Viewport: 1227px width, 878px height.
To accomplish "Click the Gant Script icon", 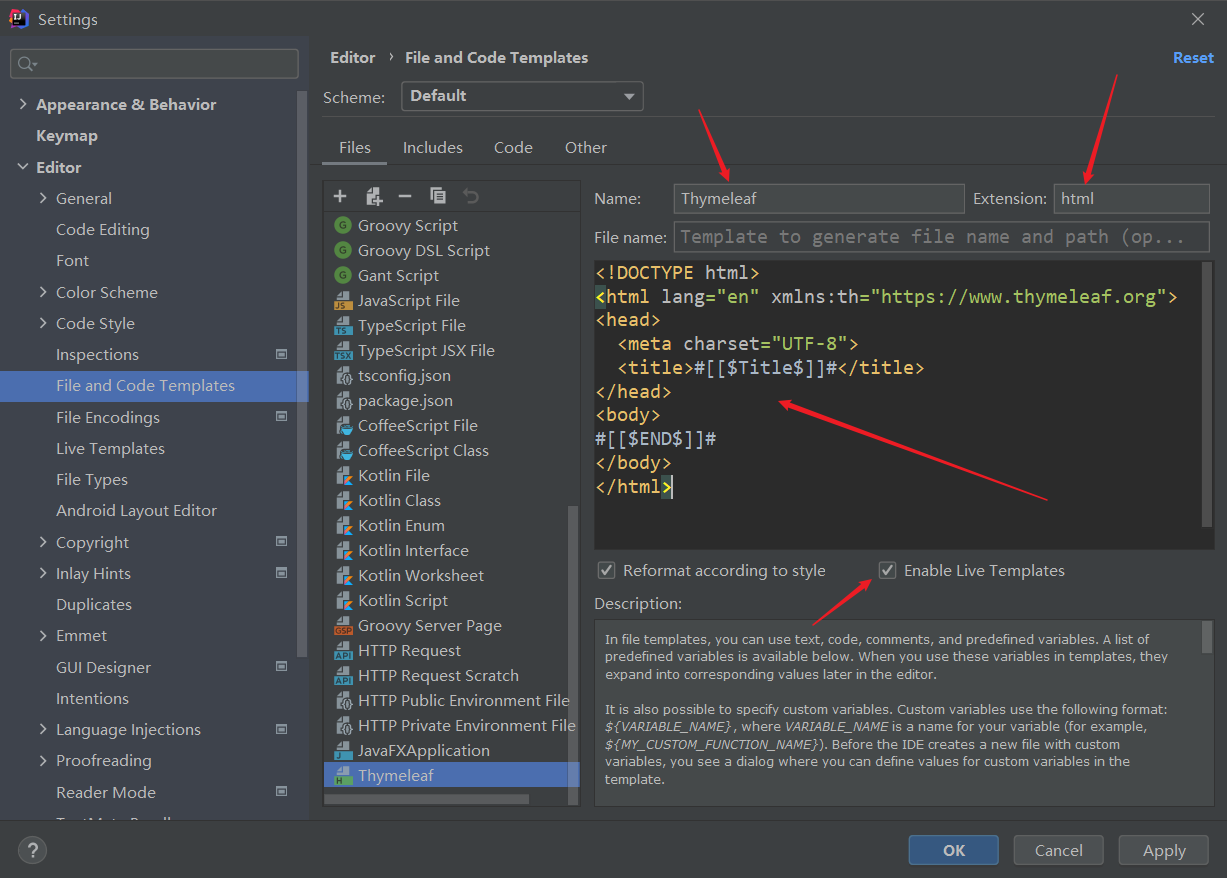I will (343, 275).
